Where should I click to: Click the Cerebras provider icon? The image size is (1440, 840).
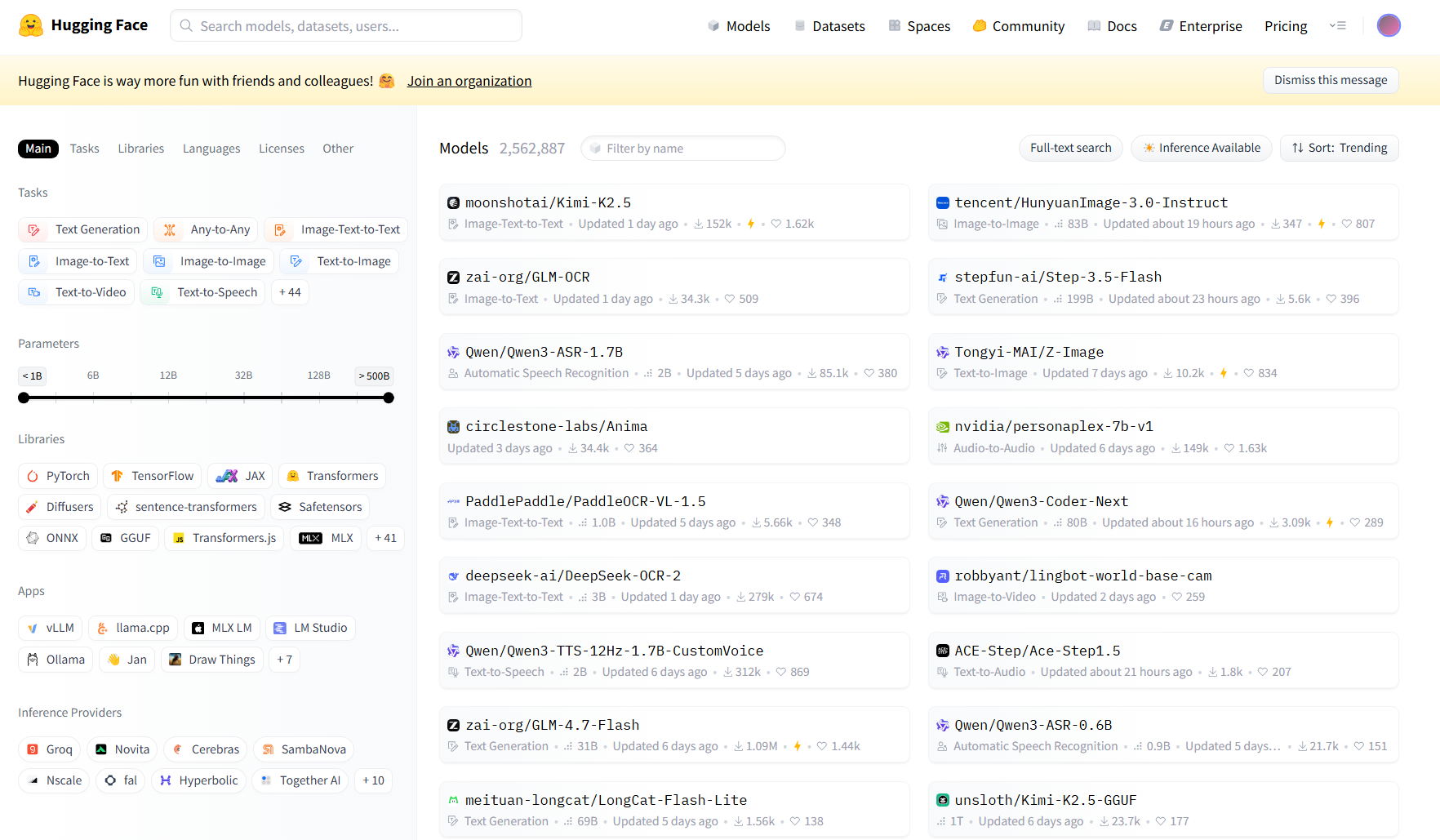[x=178, y=749]
